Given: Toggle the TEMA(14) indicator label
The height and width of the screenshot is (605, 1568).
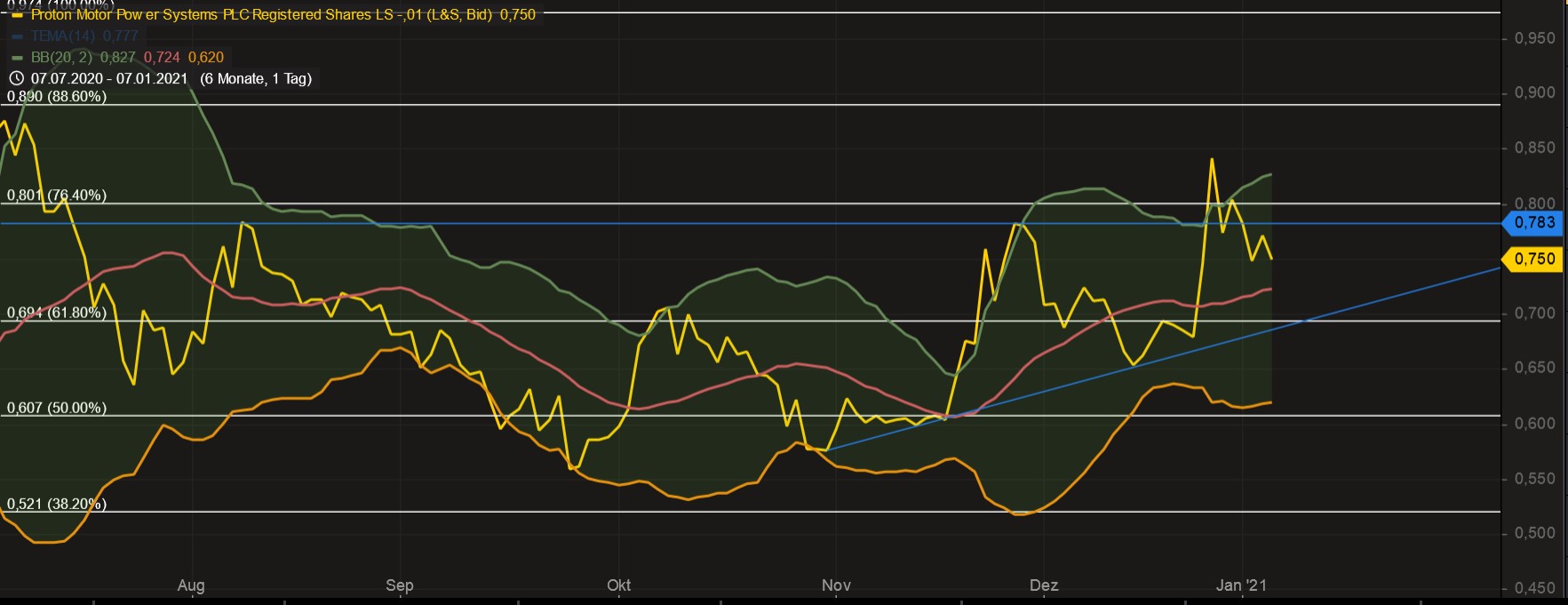Looking at the screenshot, I should pos(84,36).
